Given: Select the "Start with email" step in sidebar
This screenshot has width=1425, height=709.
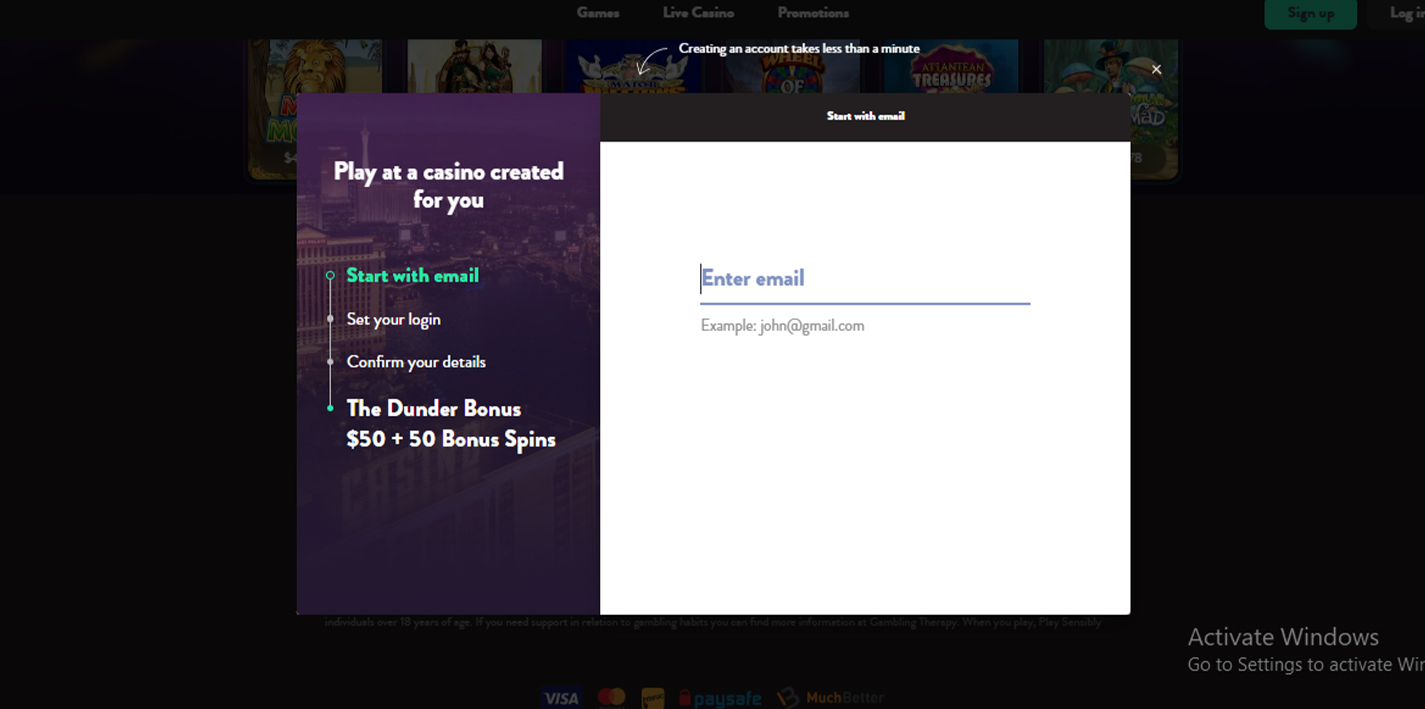Looking at the screenshot, I should (412, 276).
